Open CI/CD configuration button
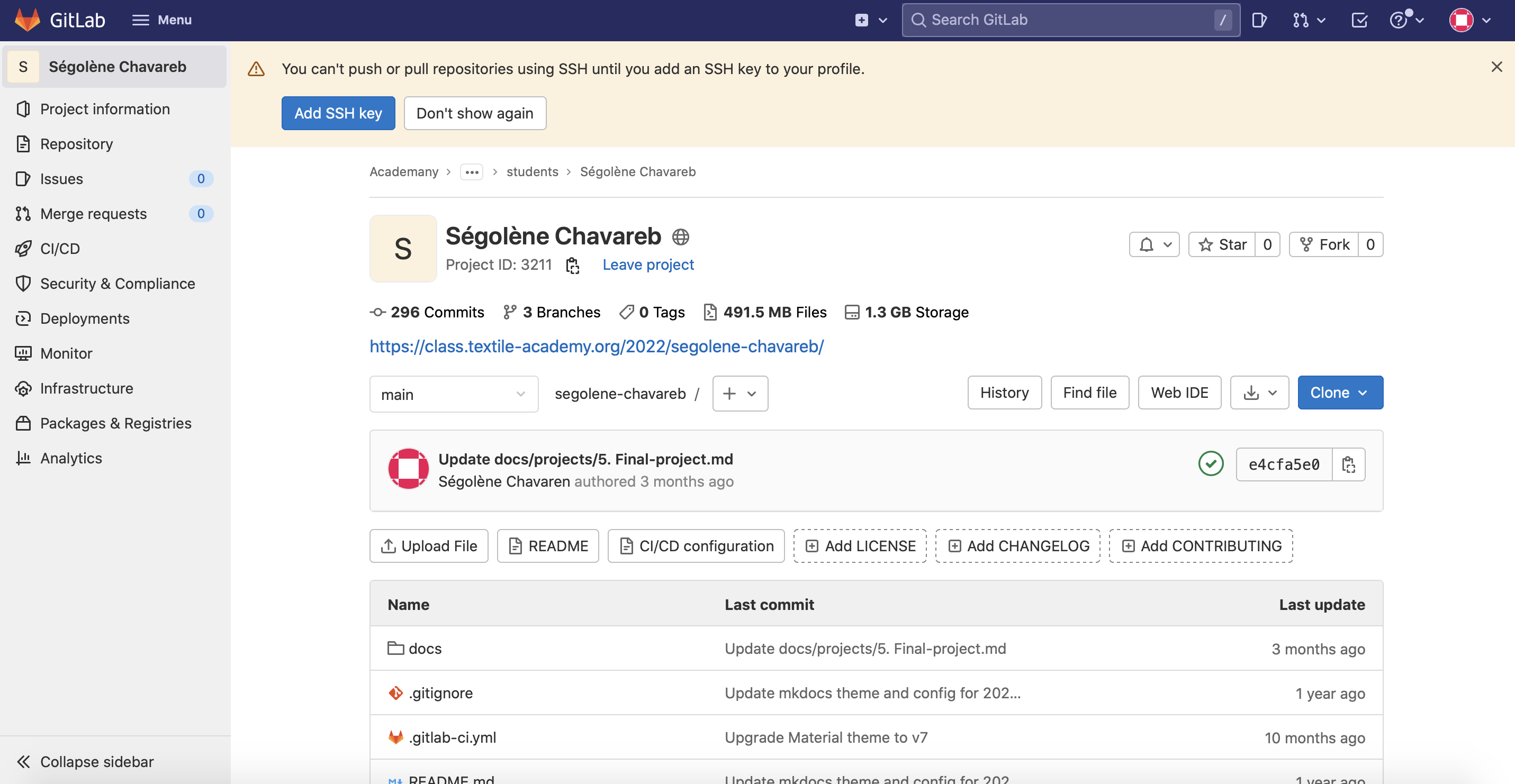 (x=696, y=546)
